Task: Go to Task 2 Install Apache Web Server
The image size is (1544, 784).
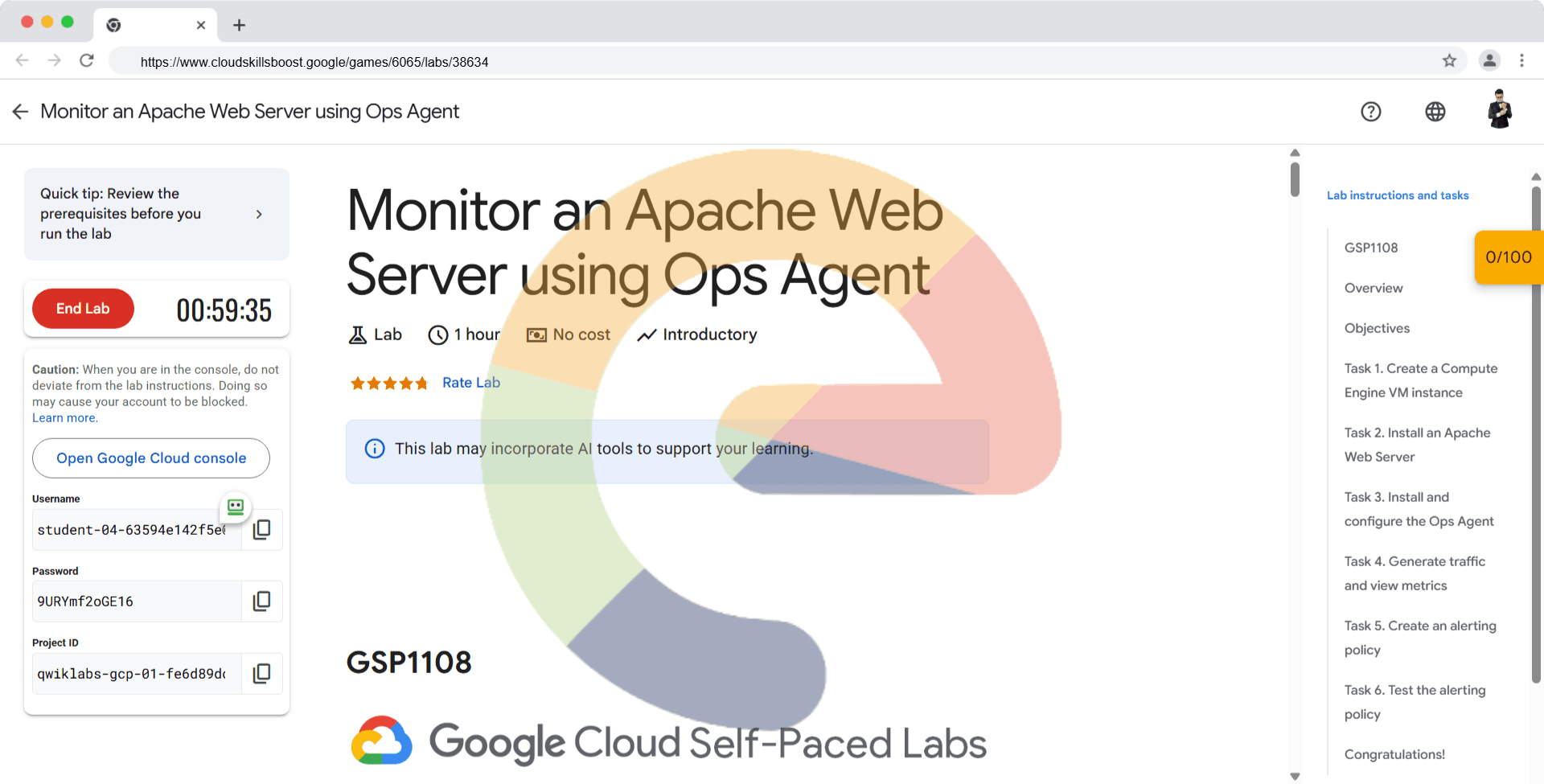Action: (x=1418, y=445)
